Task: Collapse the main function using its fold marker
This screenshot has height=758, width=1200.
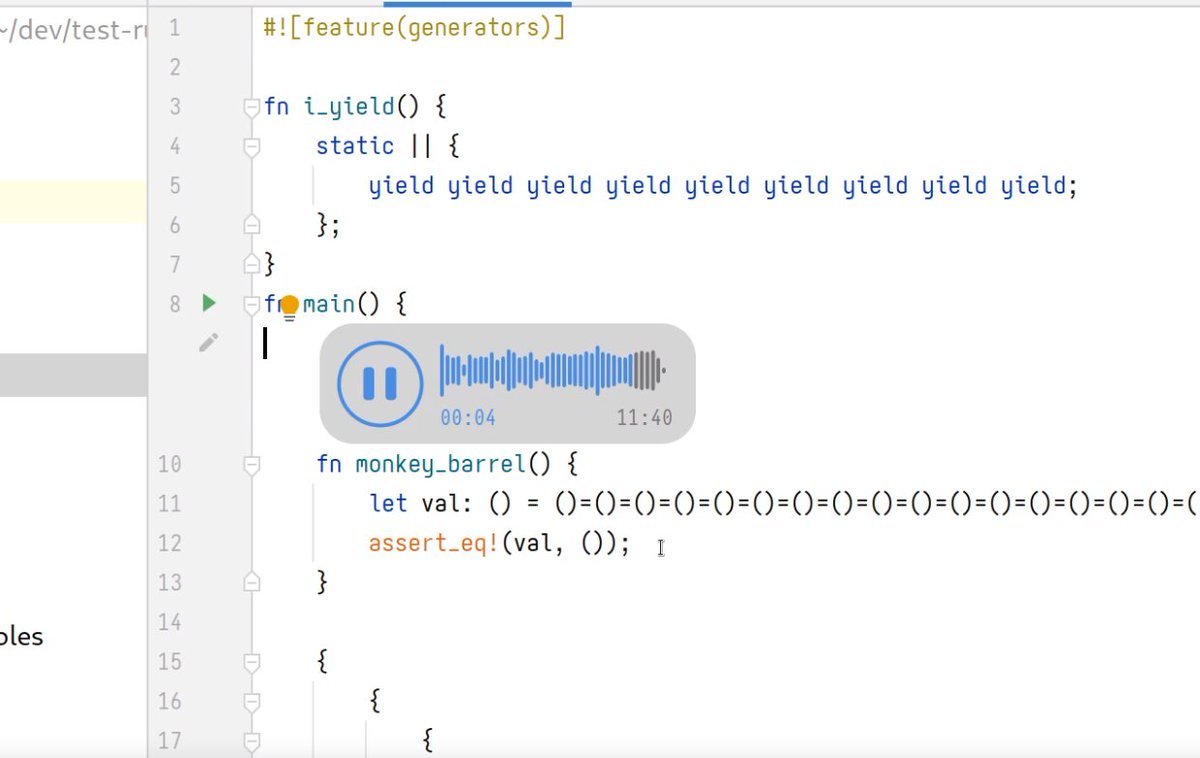Action: point(253,304)
